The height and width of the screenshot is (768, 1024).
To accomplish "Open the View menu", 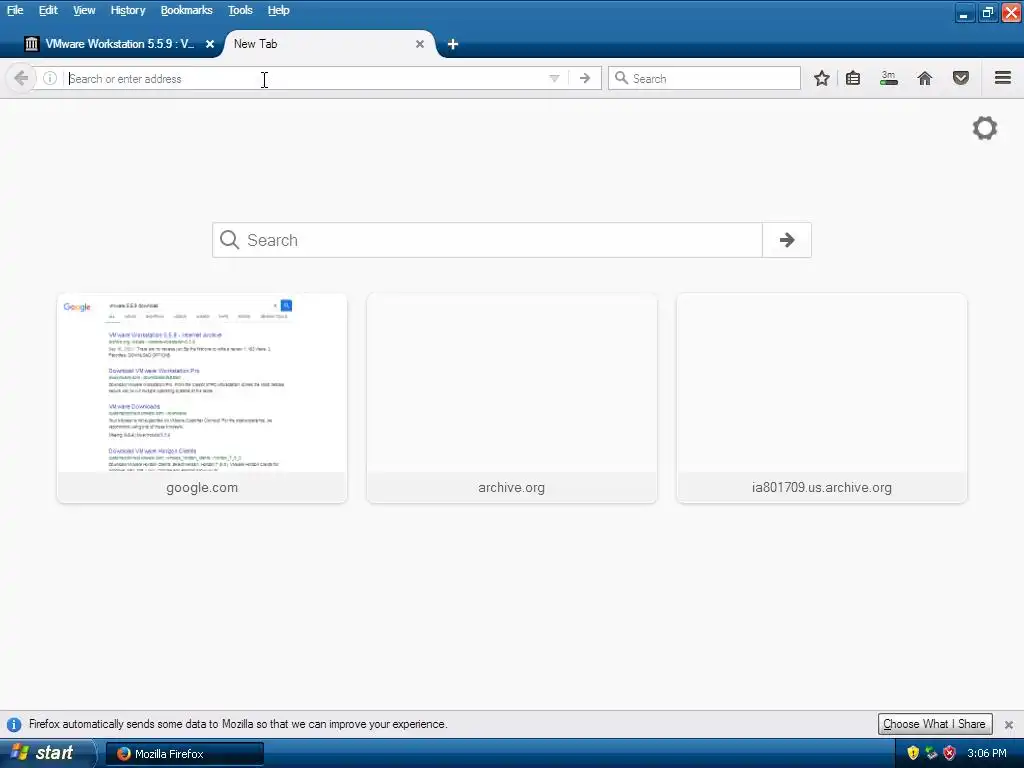I will click(x=84, y=10).
